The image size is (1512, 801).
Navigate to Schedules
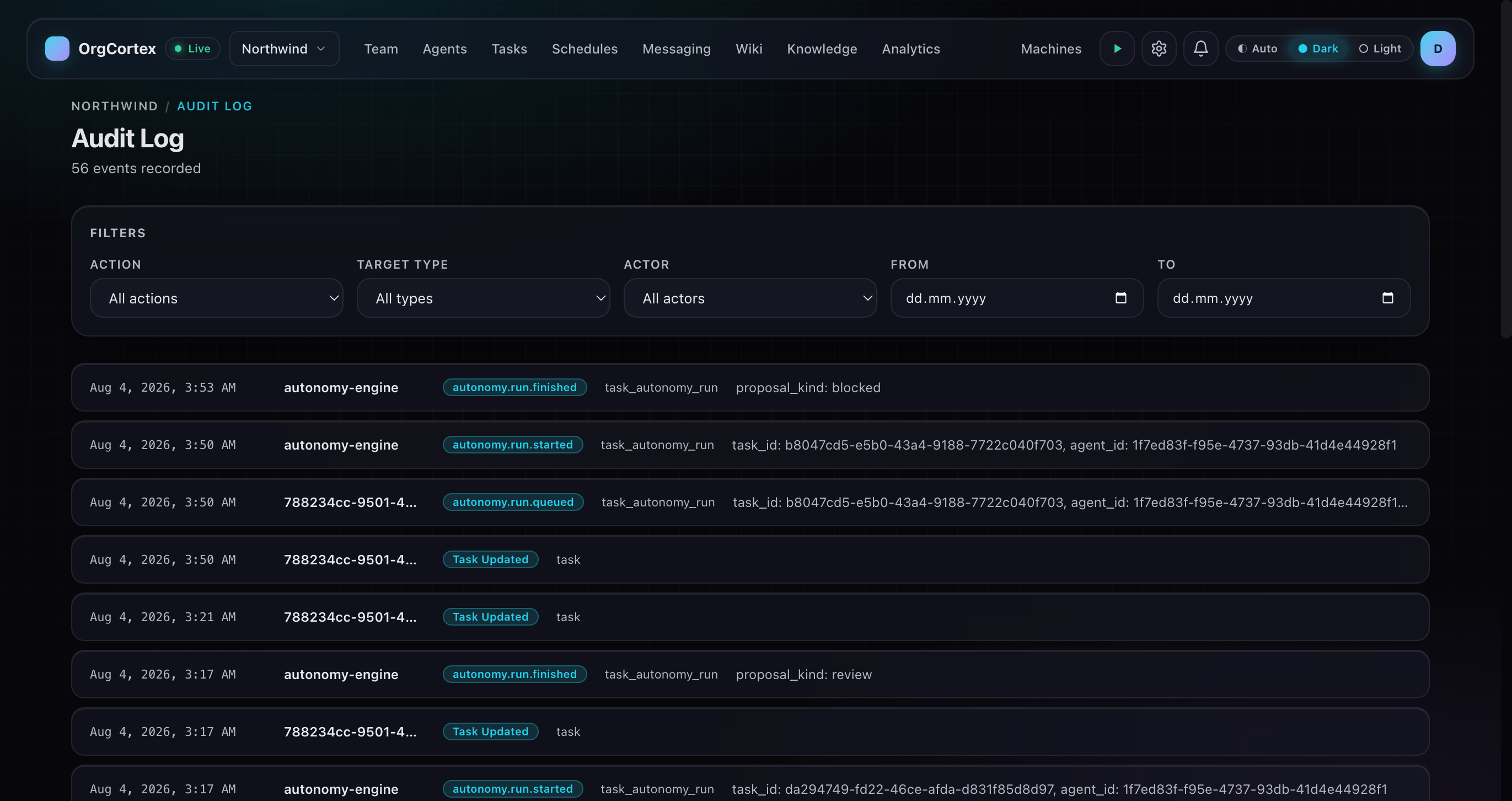point(585,49)
